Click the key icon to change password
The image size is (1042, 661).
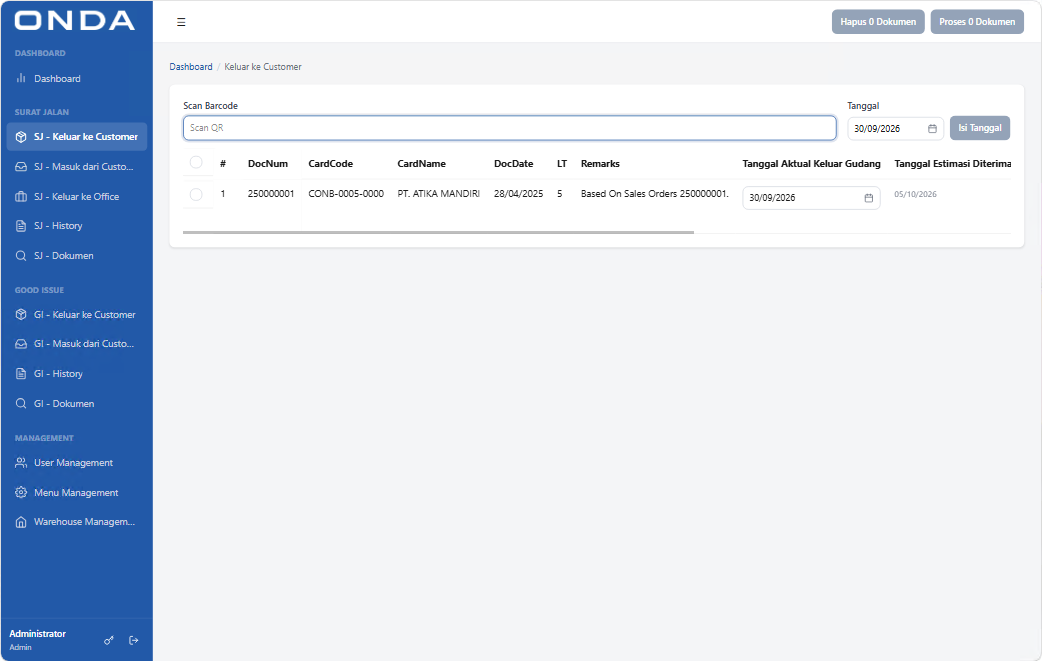tap(109, 640)
